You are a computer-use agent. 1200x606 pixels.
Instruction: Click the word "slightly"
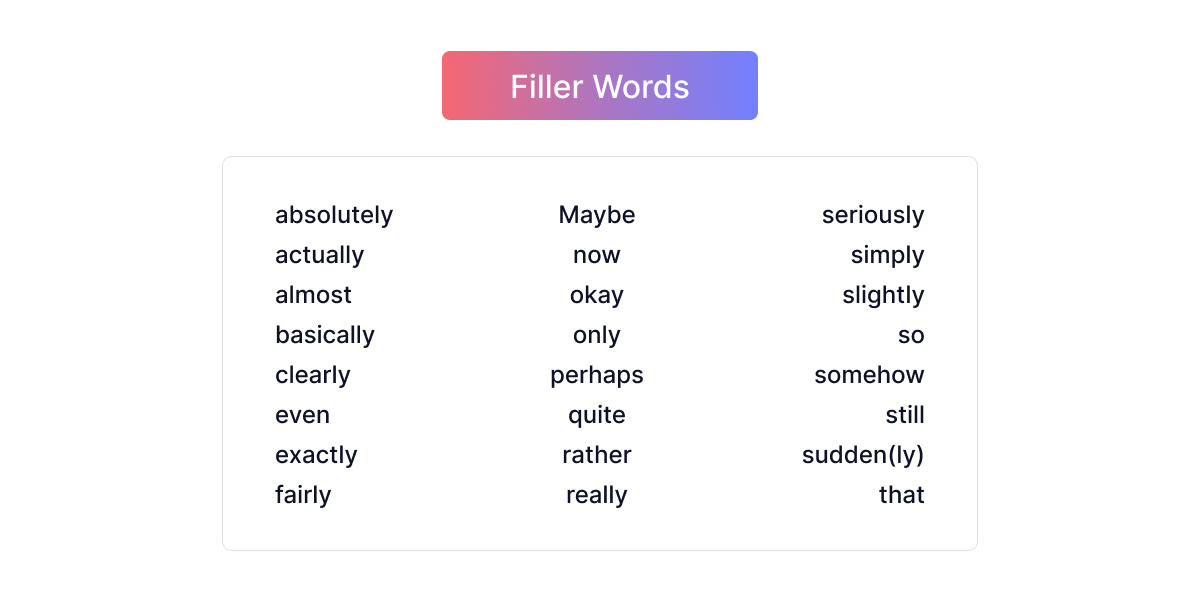(883, 295)
